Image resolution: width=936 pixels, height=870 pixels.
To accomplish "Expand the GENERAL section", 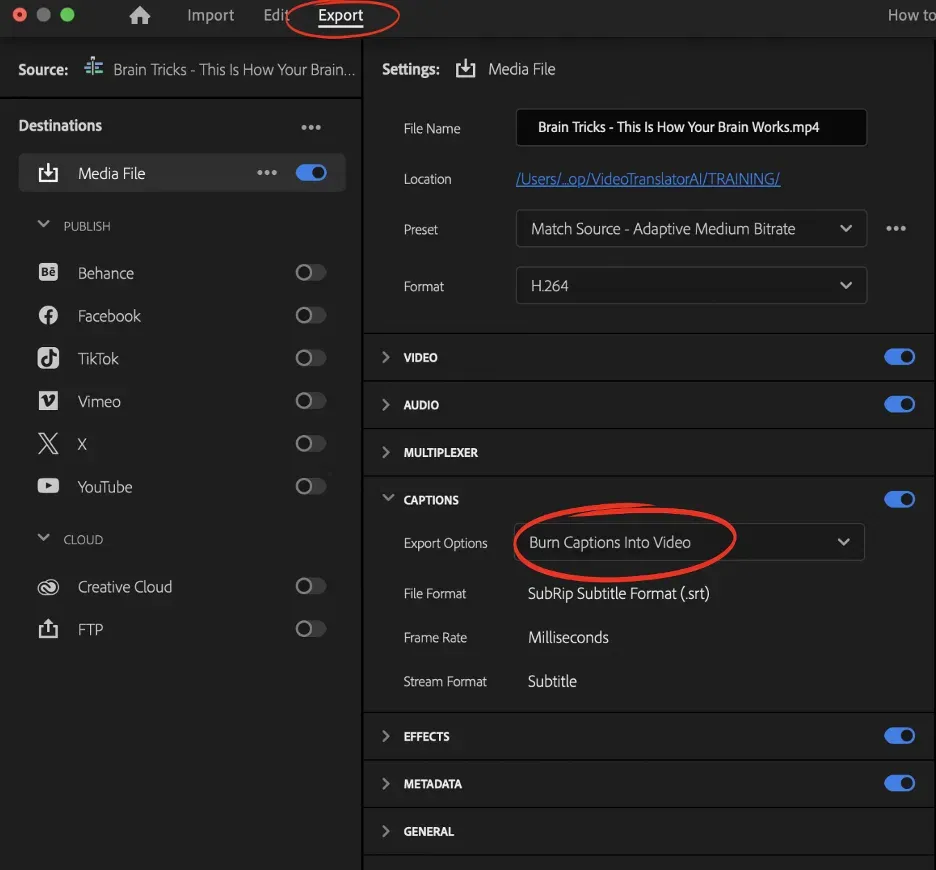I will coord(386,831).
